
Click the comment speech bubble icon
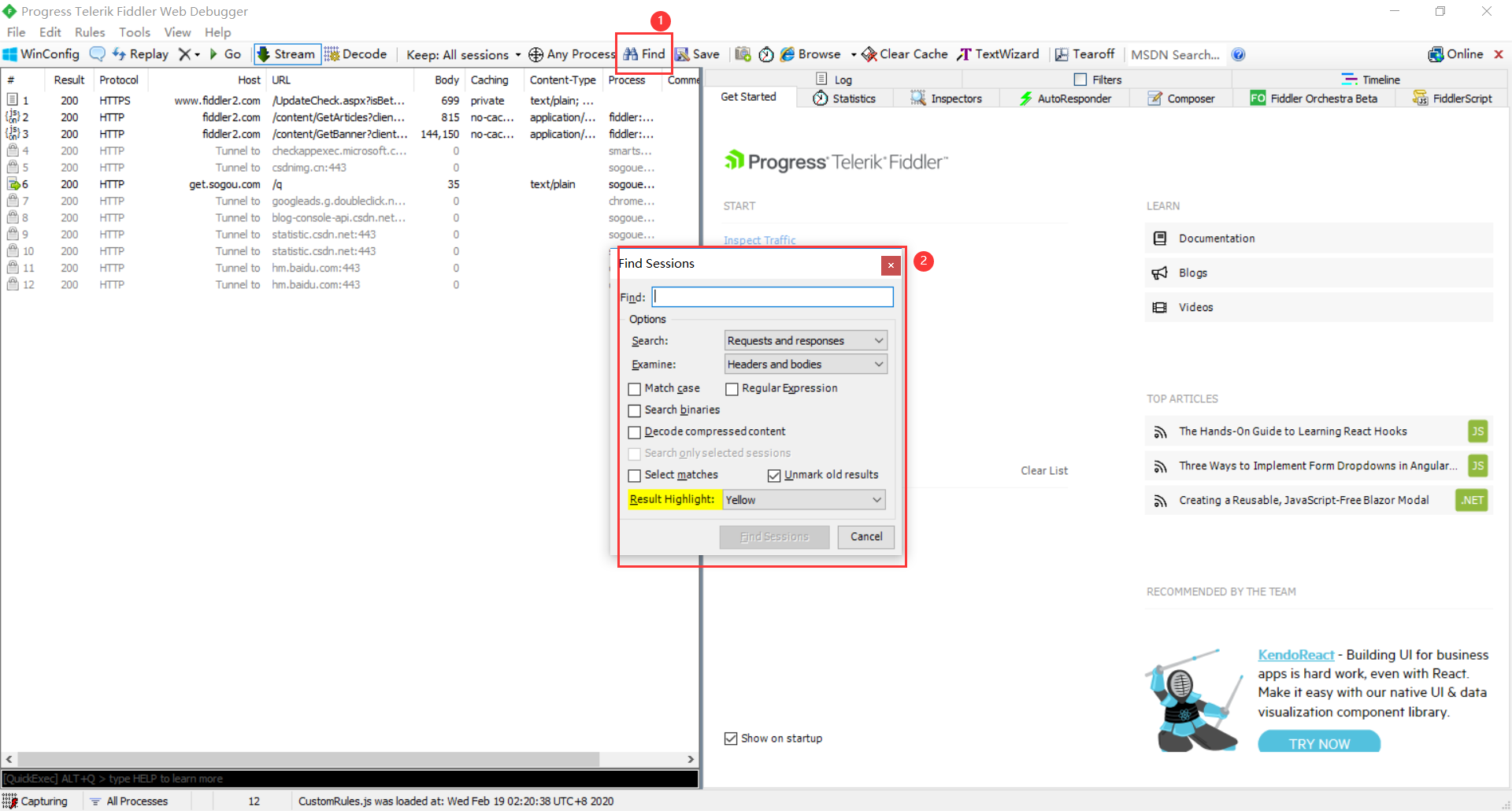point(97,54)
